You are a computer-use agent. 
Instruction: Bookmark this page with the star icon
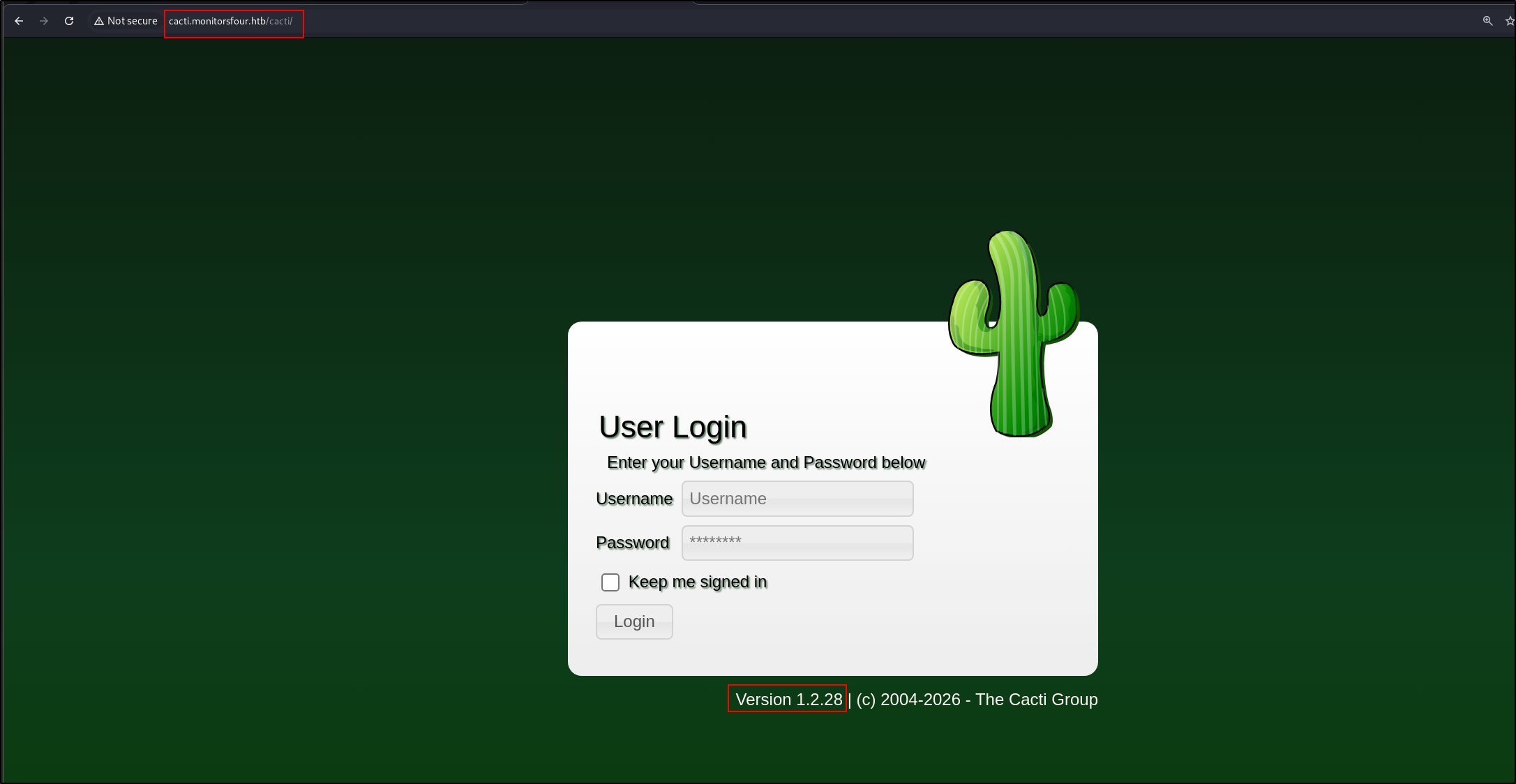[1510, 21]
